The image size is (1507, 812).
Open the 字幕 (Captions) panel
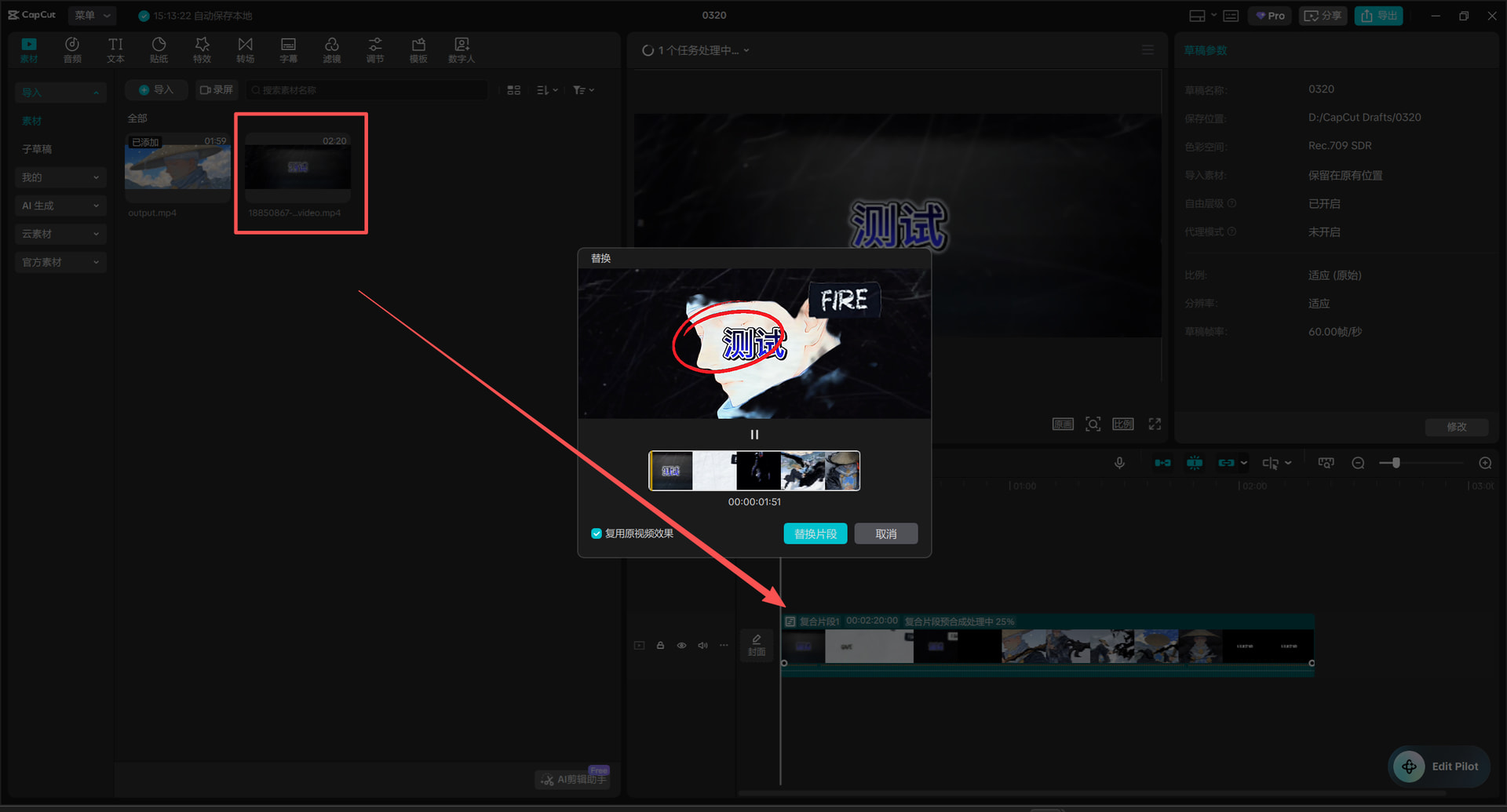[x=288, y=49]
